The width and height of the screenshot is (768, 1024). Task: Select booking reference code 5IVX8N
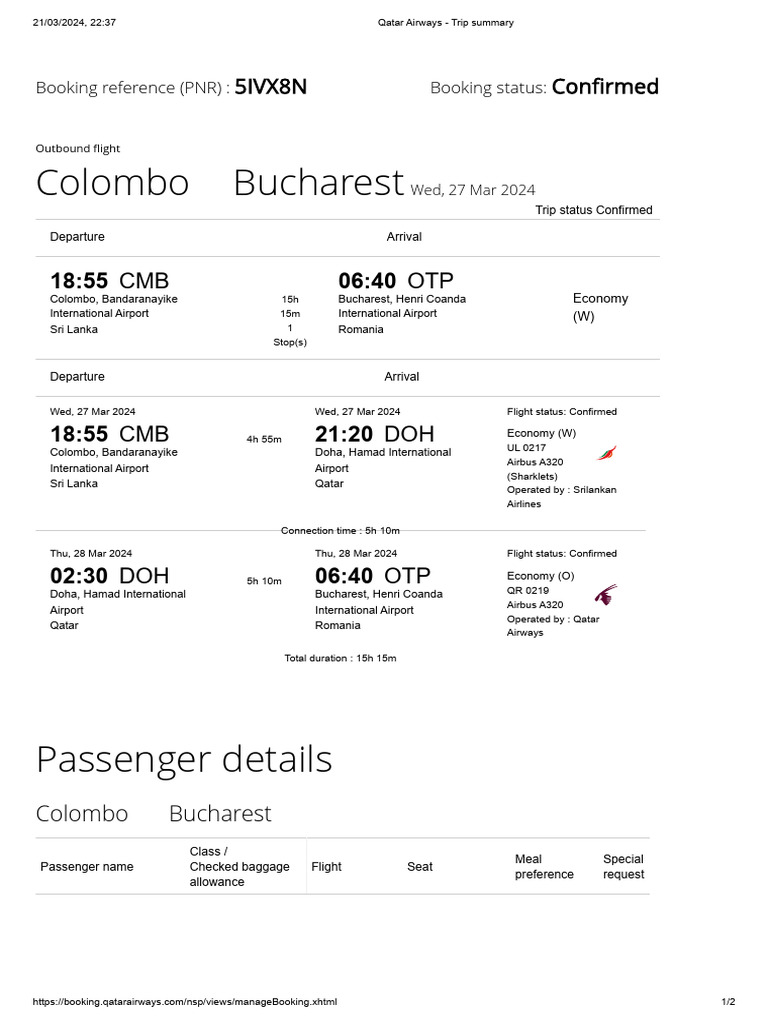click(x=270, y=87)
